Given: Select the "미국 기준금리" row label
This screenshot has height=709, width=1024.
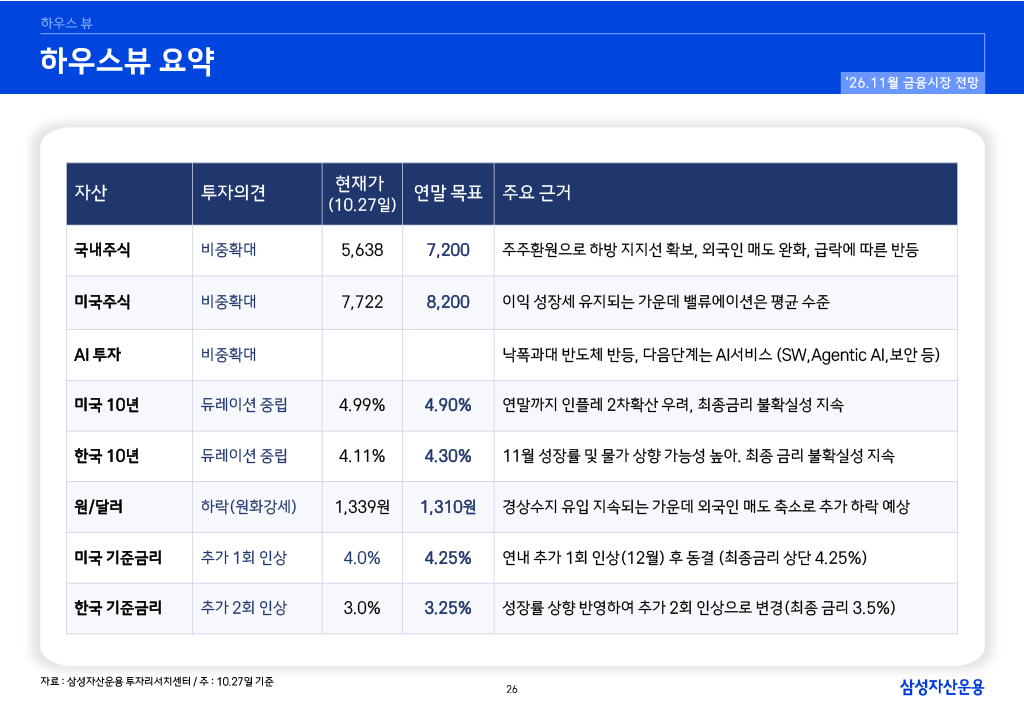Looking at the screenshot, I should click(x=118, y=558).
